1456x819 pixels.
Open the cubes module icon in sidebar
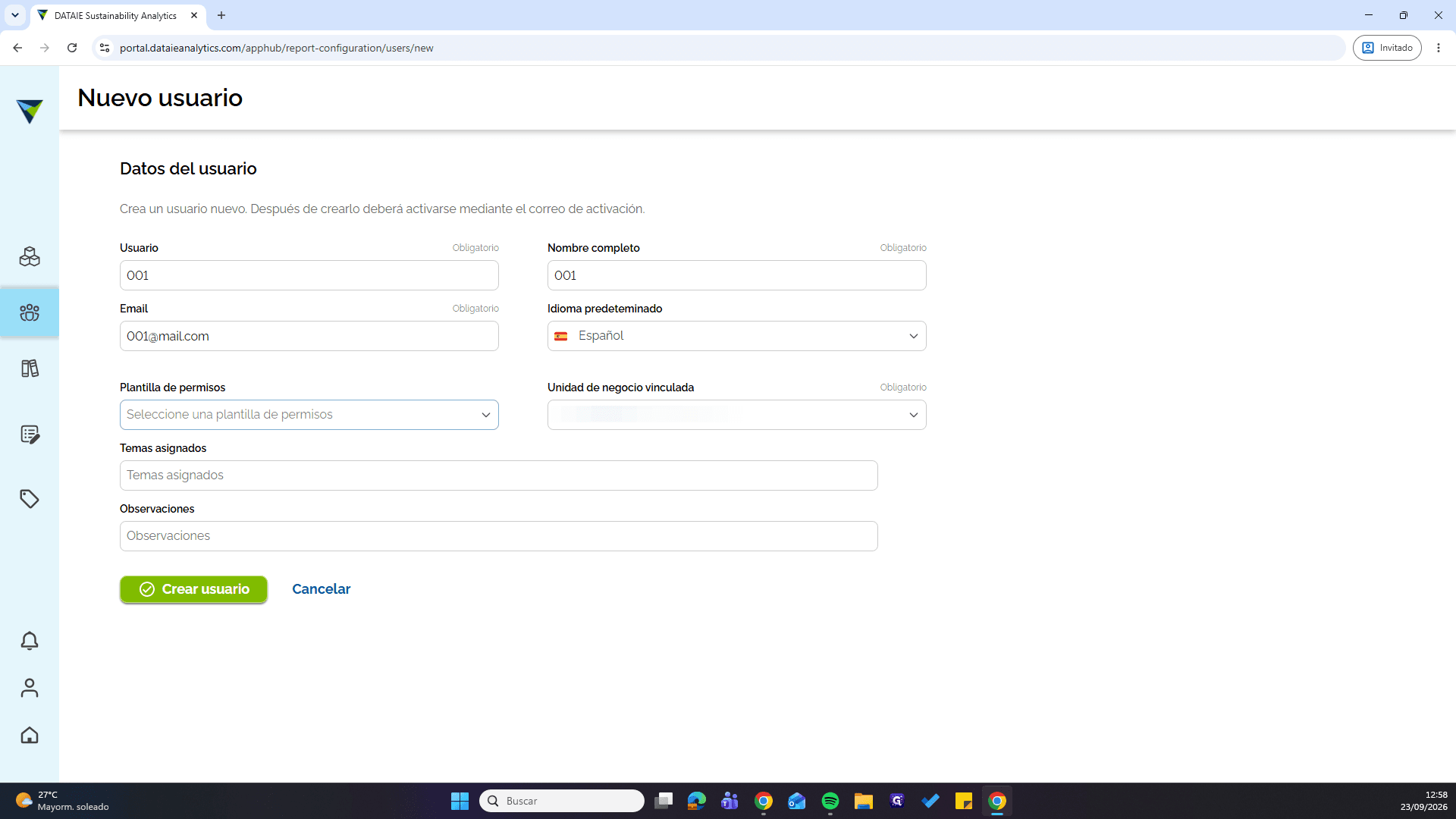click(x=30, y=256)
